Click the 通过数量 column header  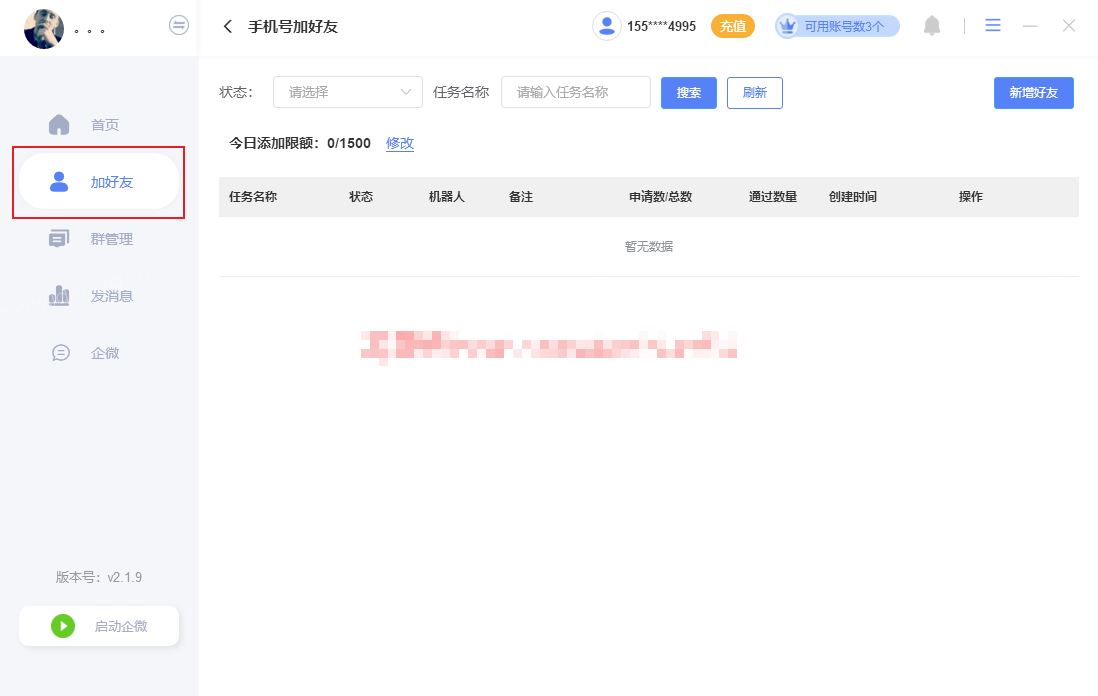pyautogui.click(x=772, y=197)
